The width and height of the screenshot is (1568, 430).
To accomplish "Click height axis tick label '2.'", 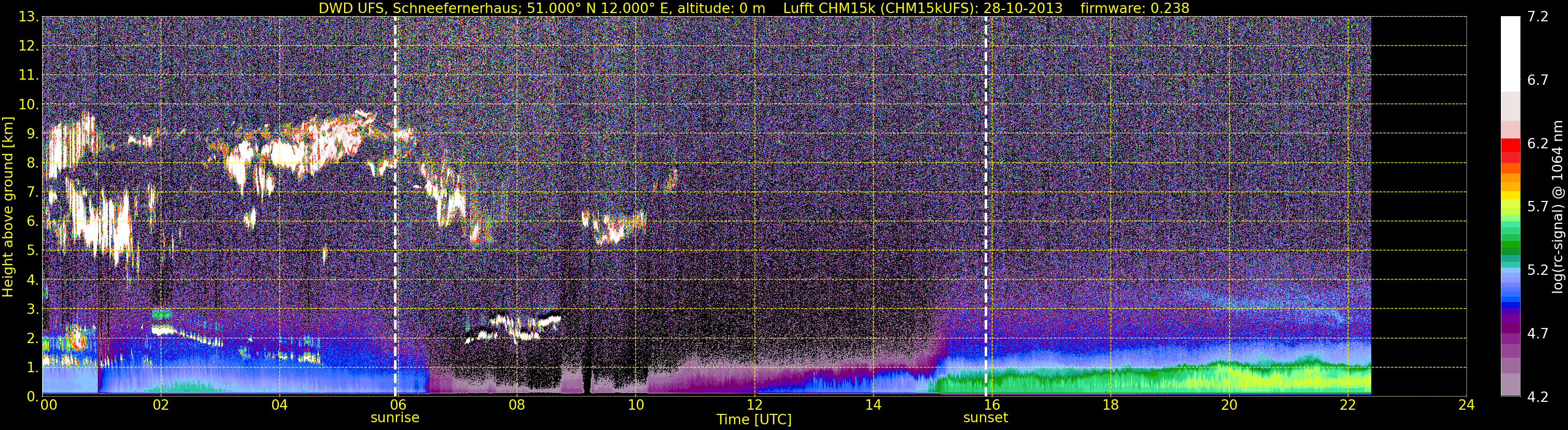I will (32, 338).
